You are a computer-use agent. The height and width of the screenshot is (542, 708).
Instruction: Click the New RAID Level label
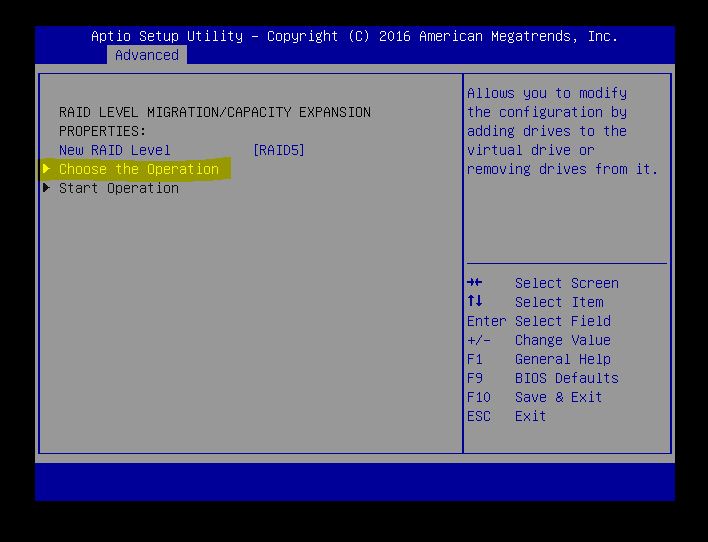[114, 150]
